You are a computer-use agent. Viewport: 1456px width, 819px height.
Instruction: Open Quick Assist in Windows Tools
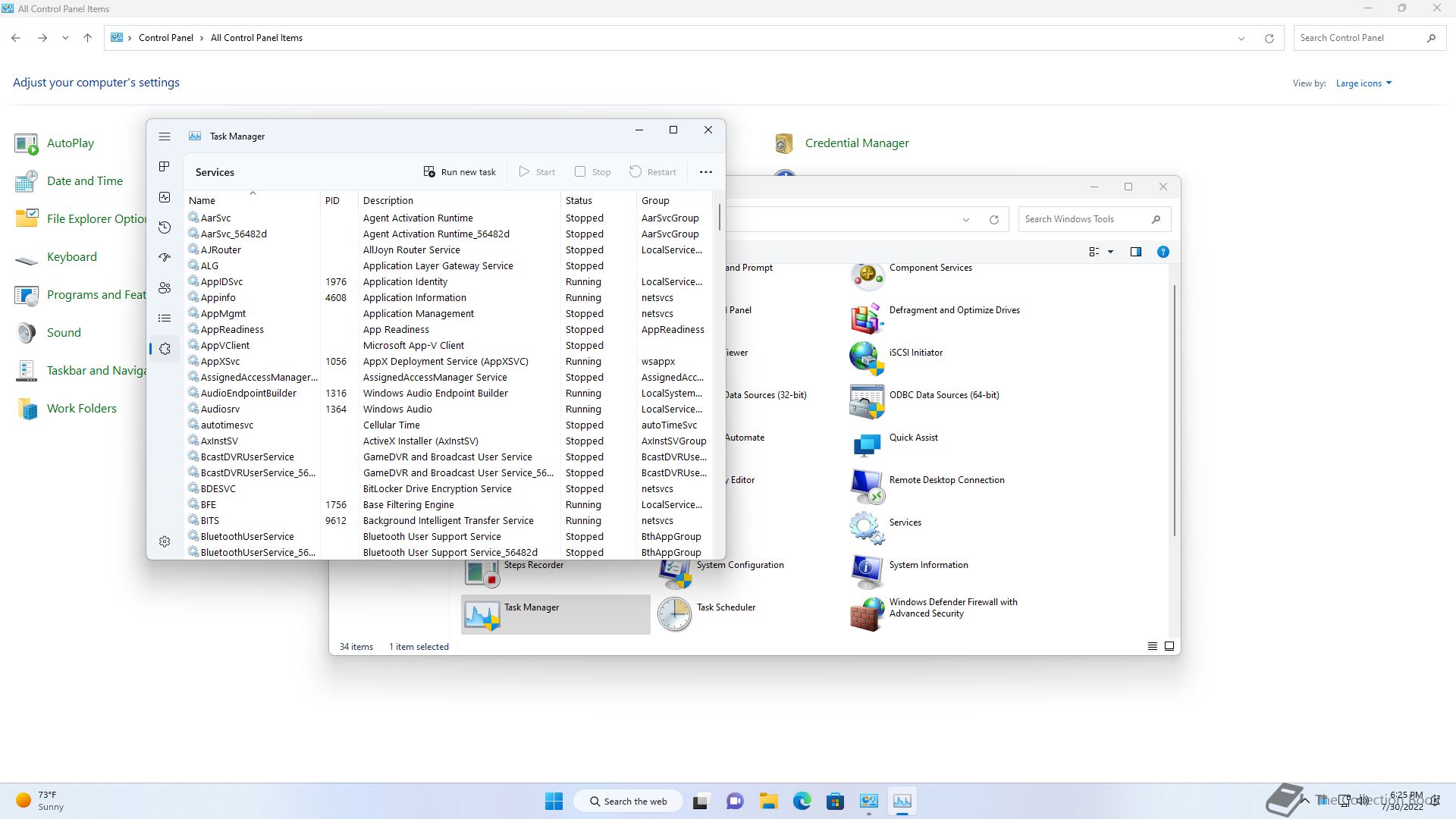895,445
